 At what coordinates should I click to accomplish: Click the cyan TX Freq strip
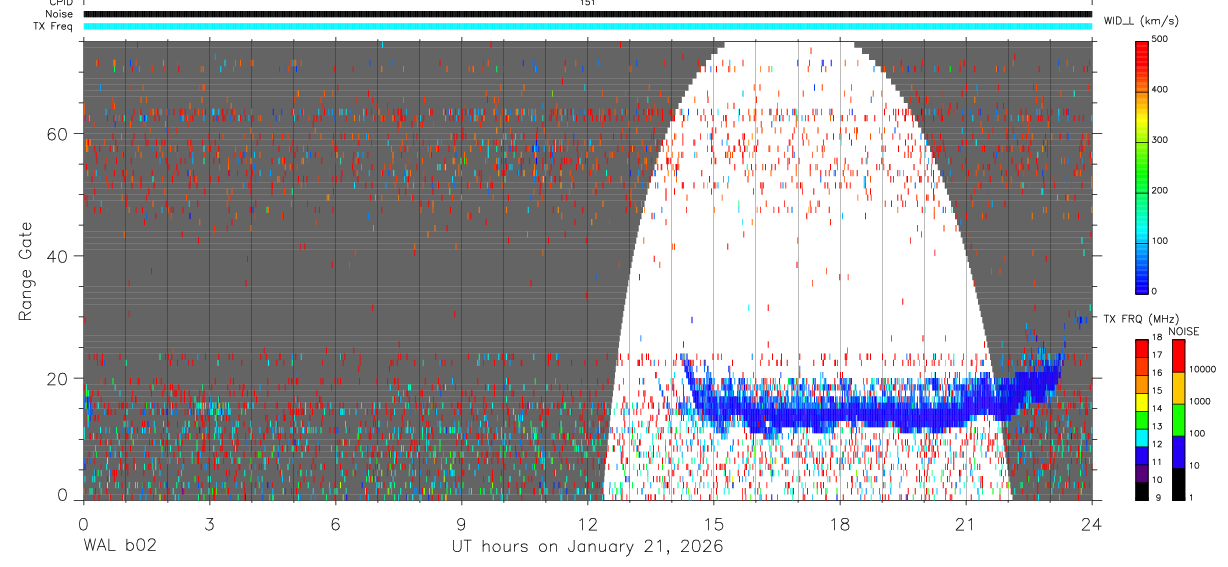coord(587,27)
